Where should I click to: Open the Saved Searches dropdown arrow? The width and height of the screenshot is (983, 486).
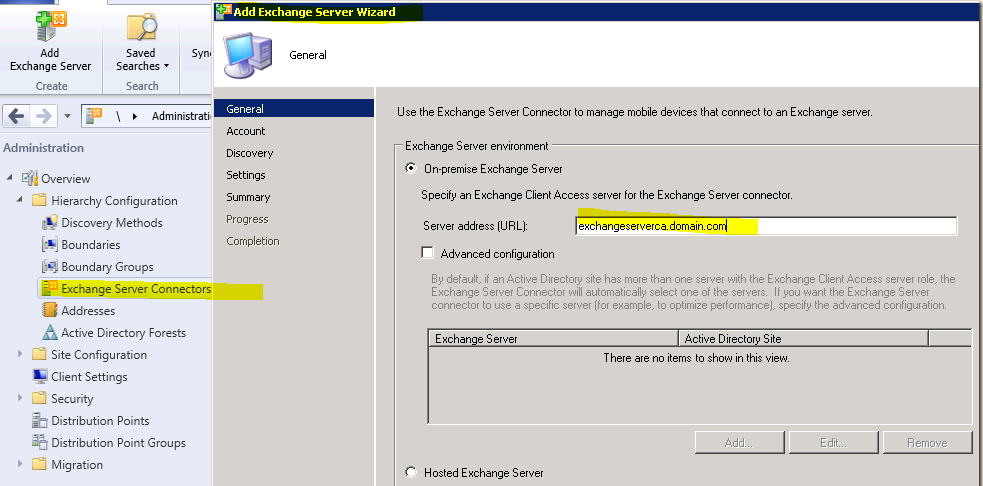(x=167, y=66)
